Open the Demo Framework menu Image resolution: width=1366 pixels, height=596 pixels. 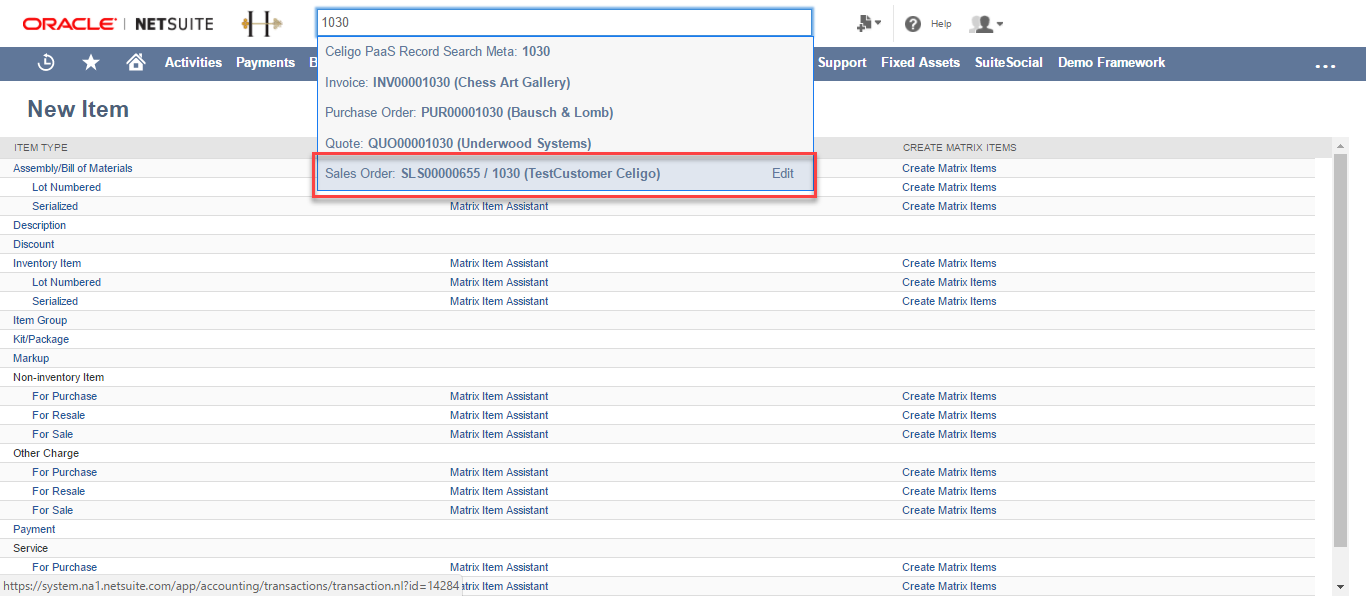(1112, 62)
